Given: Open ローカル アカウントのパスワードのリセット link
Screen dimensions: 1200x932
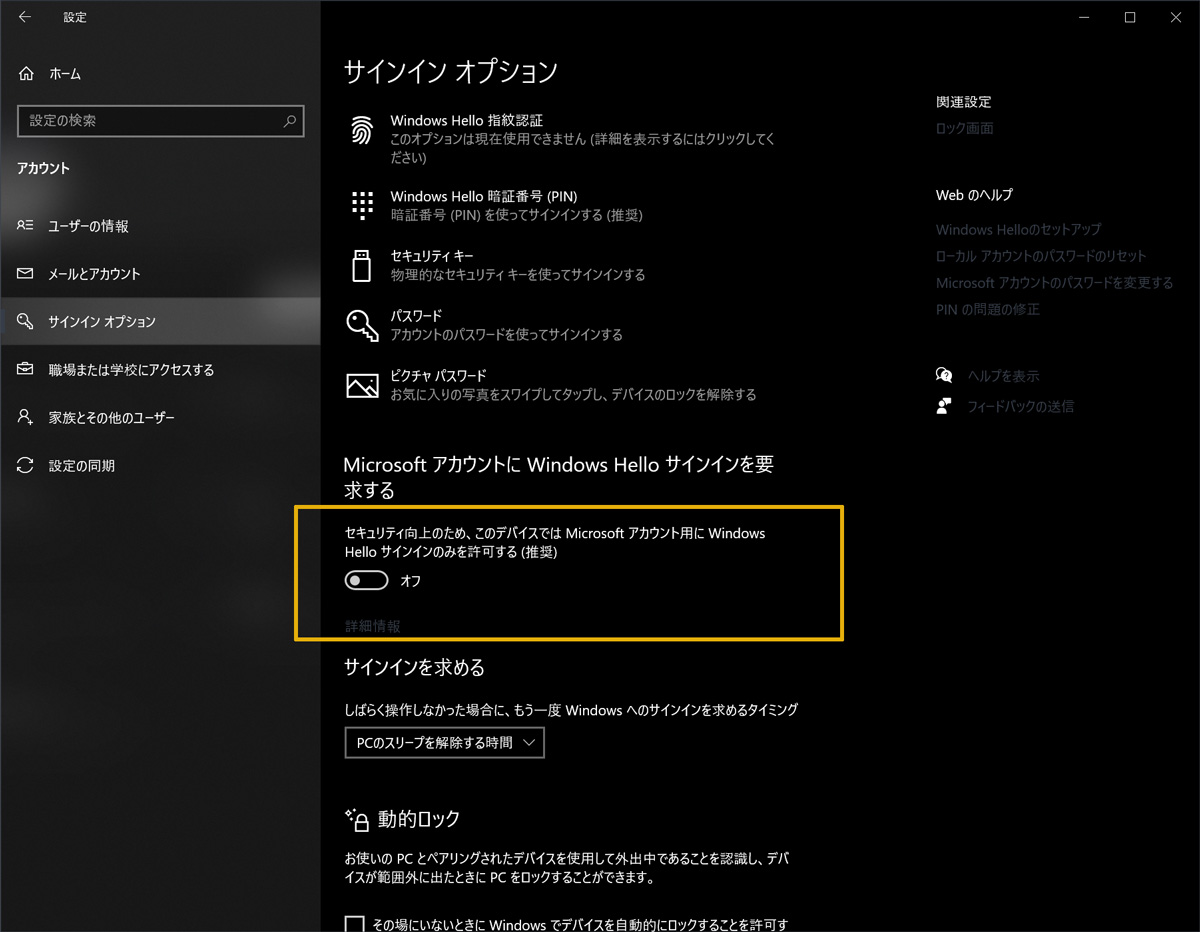Looking at the screenshot, I should click(x=1041, y=256).
